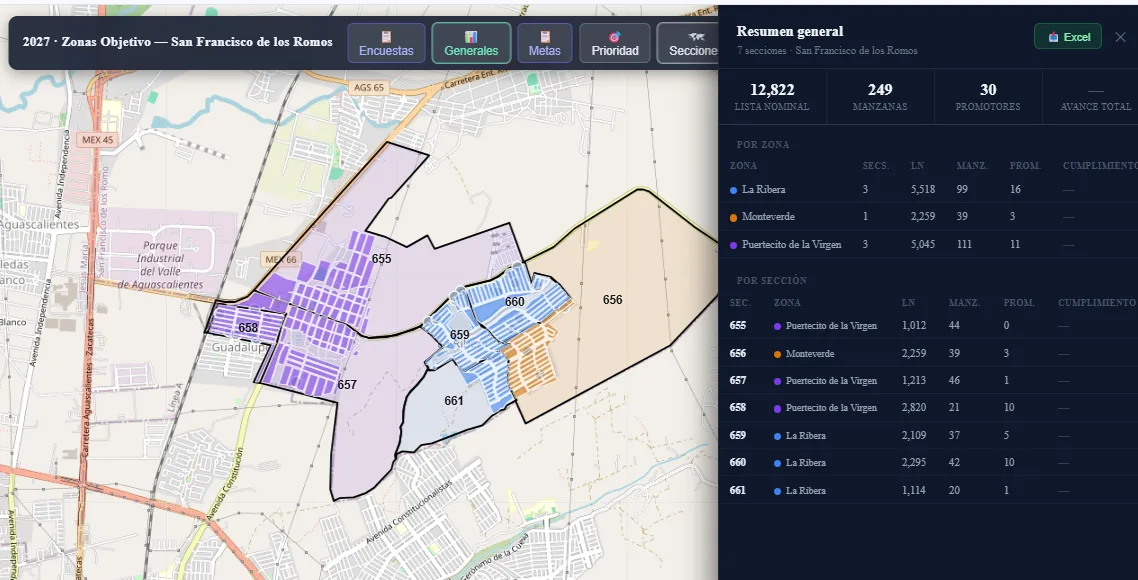Switch to the Prioridad view
This screenshot has width=1138, height=580.
[615, 43]
